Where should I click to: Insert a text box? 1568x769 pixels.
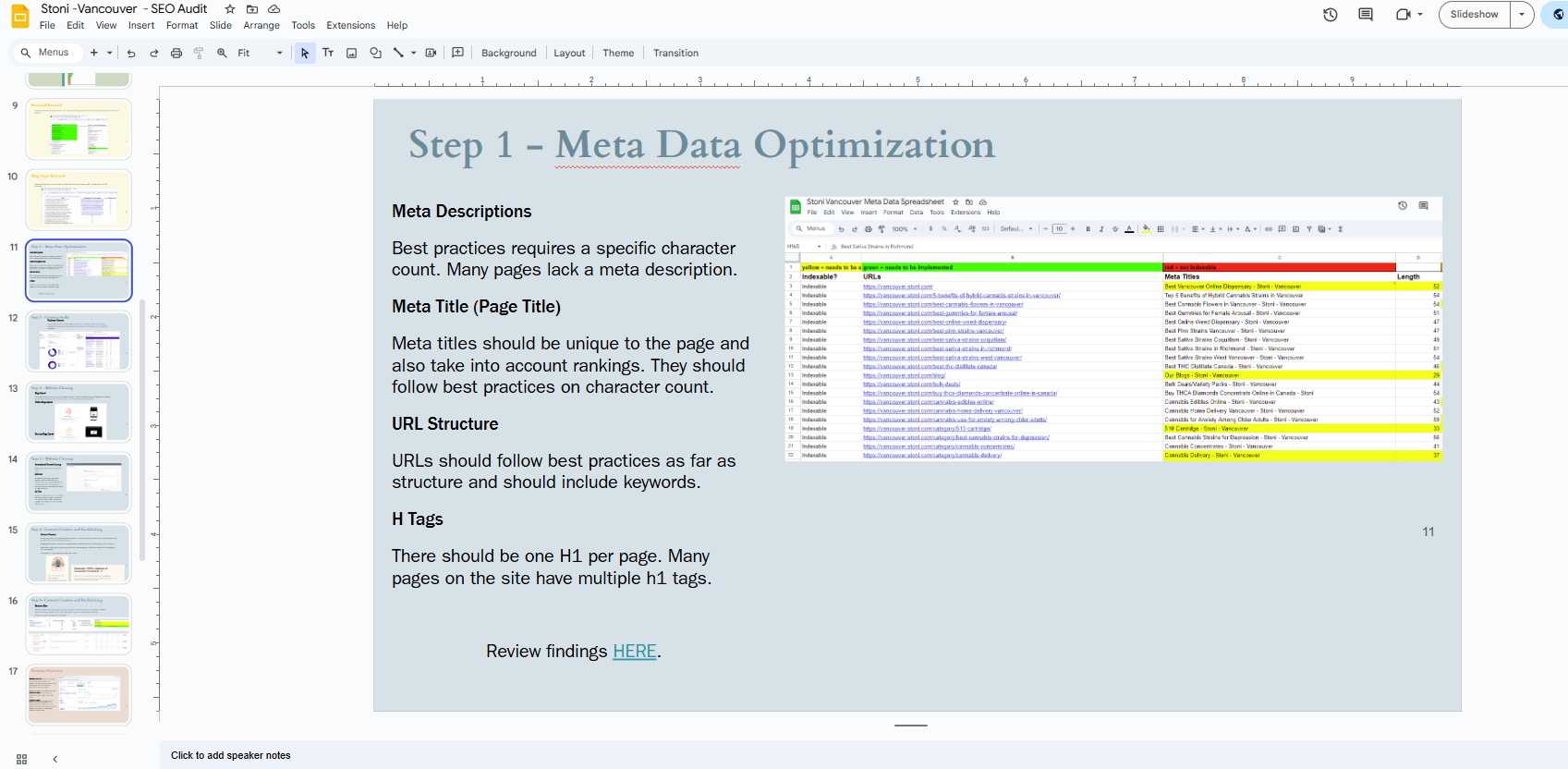pyautogui.click(x=328, y=53)
